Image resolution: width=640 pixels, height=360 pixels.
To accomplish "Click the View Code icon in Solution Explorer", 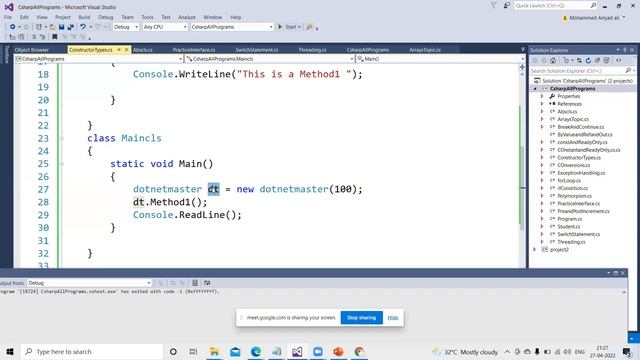I will point(619,60).
